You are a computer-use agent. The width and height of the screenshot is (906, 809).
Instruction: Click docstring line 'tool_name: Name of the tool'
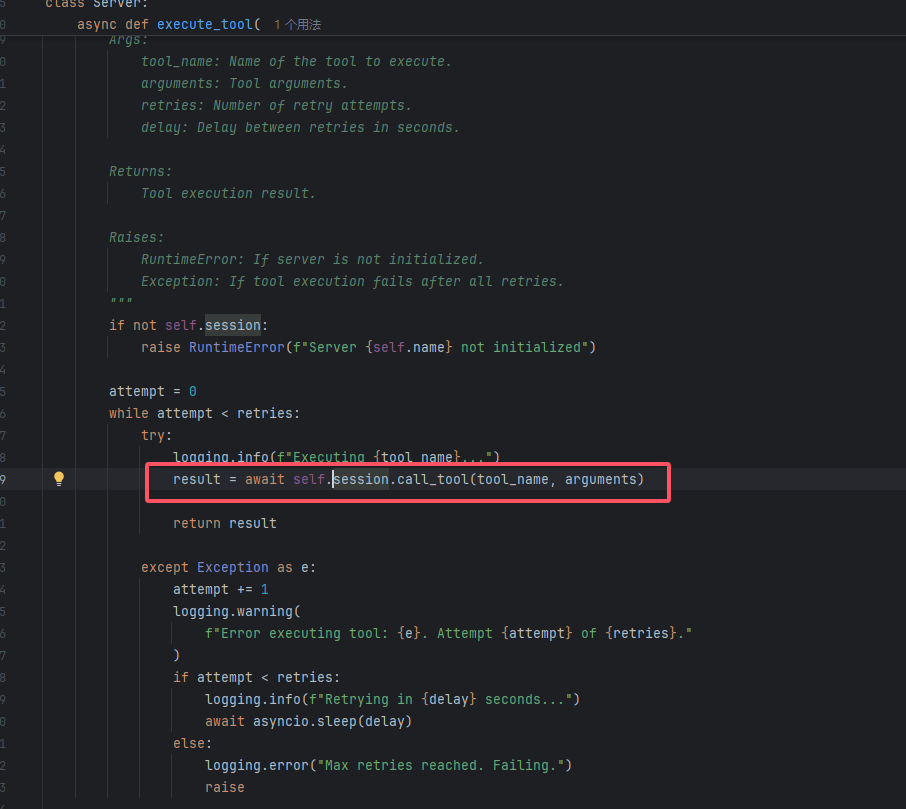tap(296, 61)
